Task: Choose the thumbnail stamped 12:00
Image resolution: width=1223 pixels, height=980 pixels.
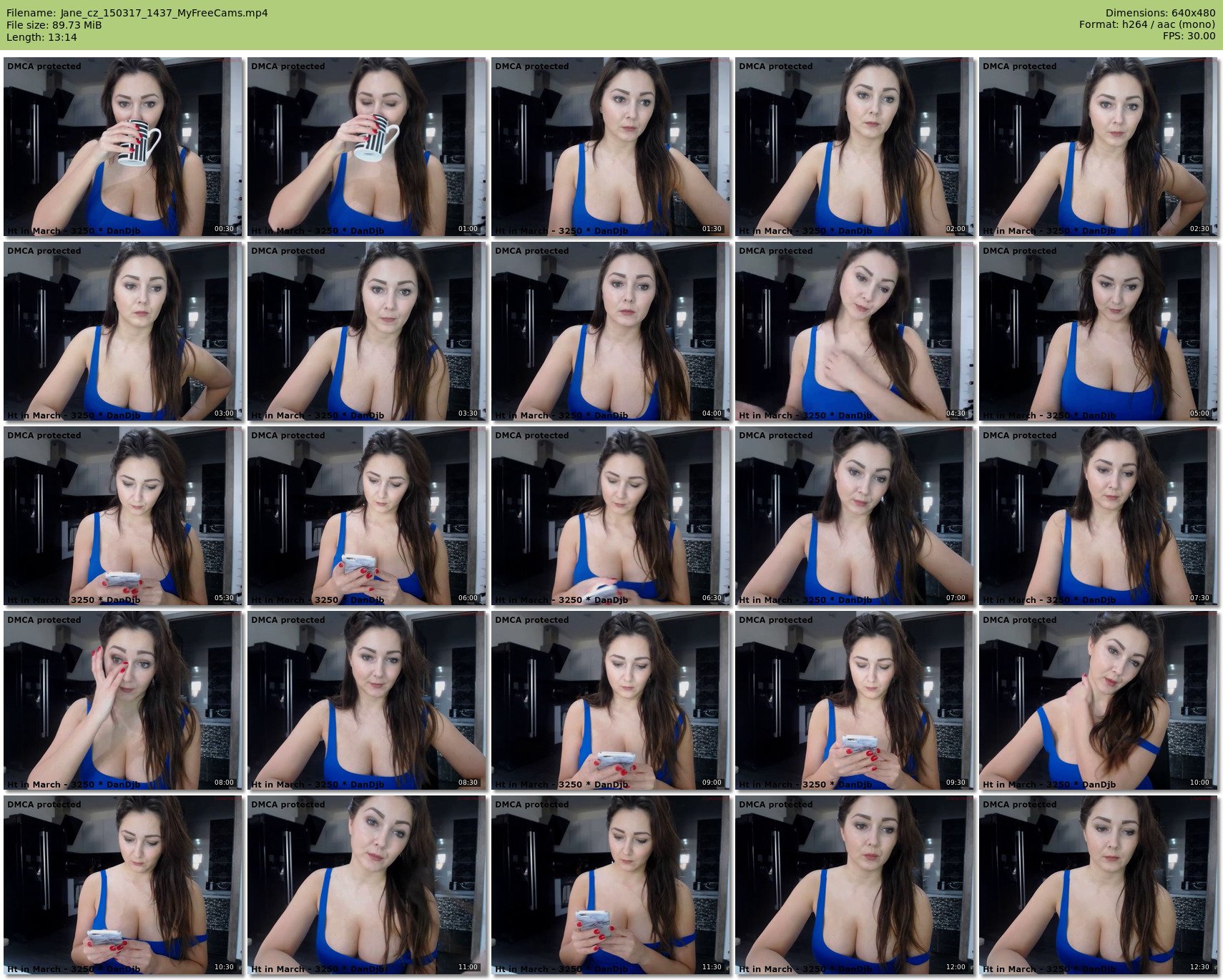Action: [x=854, y=885]
